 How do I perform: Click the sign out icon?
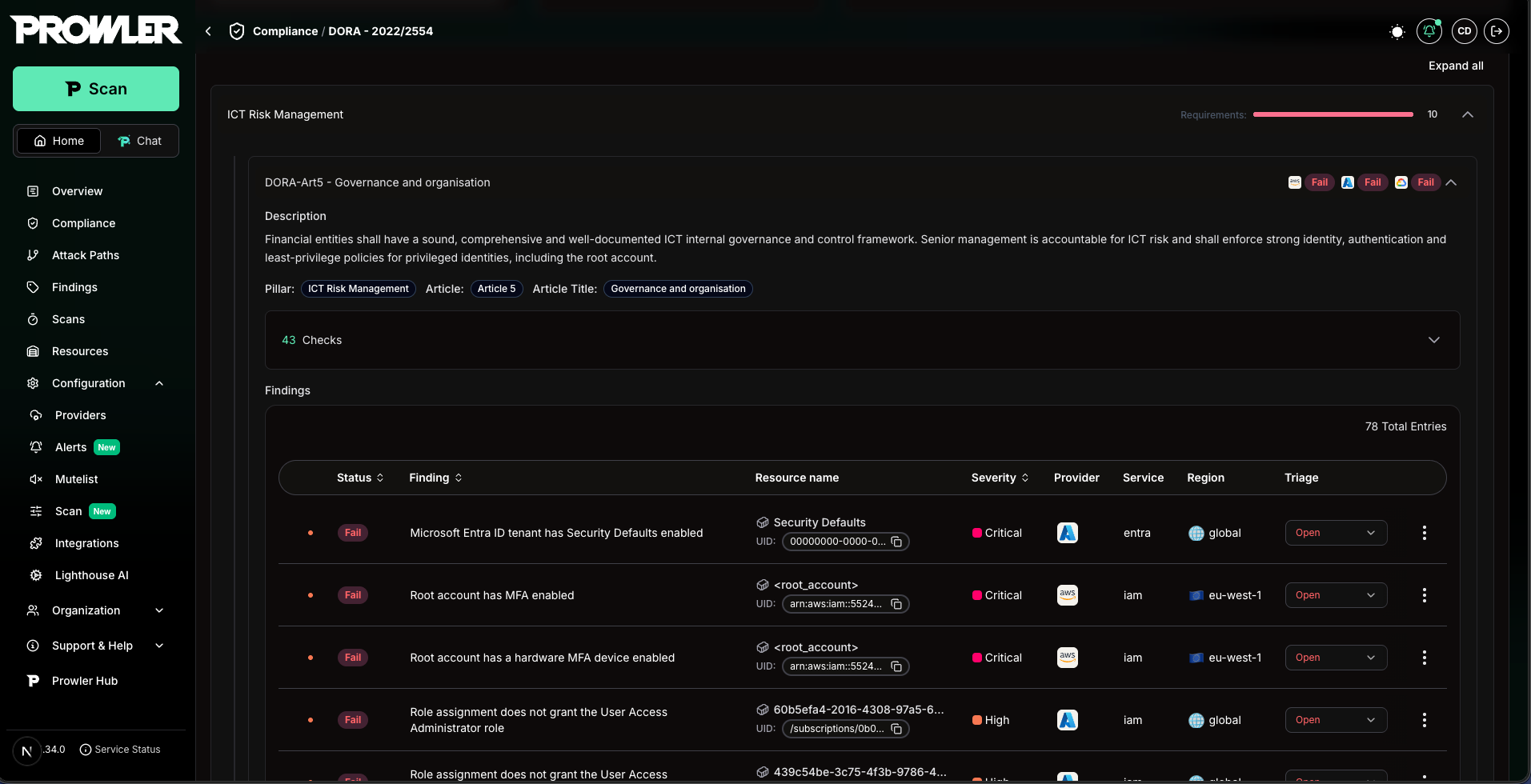pos(1497,31)
